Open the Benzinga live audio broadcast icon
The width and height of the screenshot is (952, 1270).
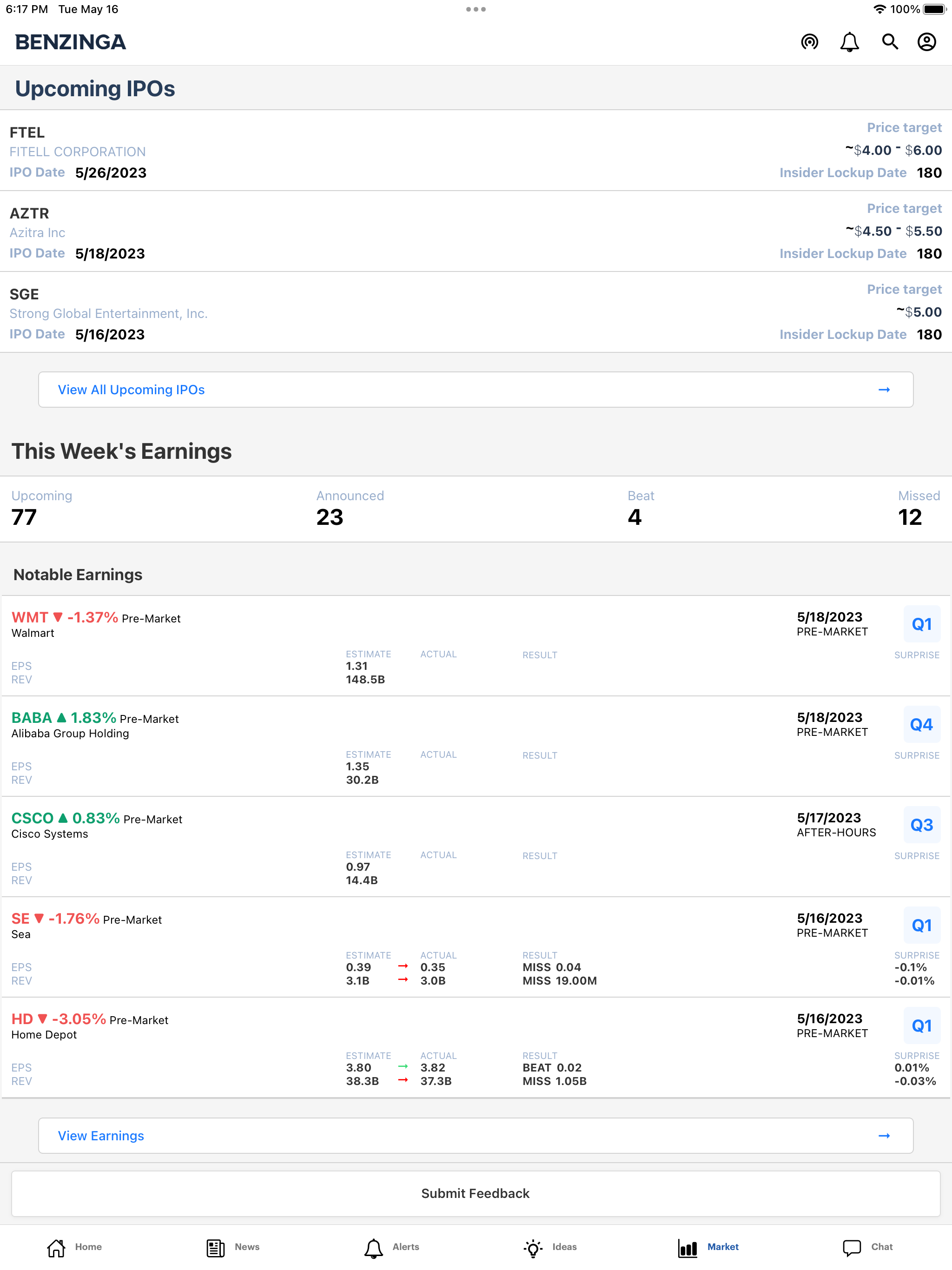click(810, 42)
